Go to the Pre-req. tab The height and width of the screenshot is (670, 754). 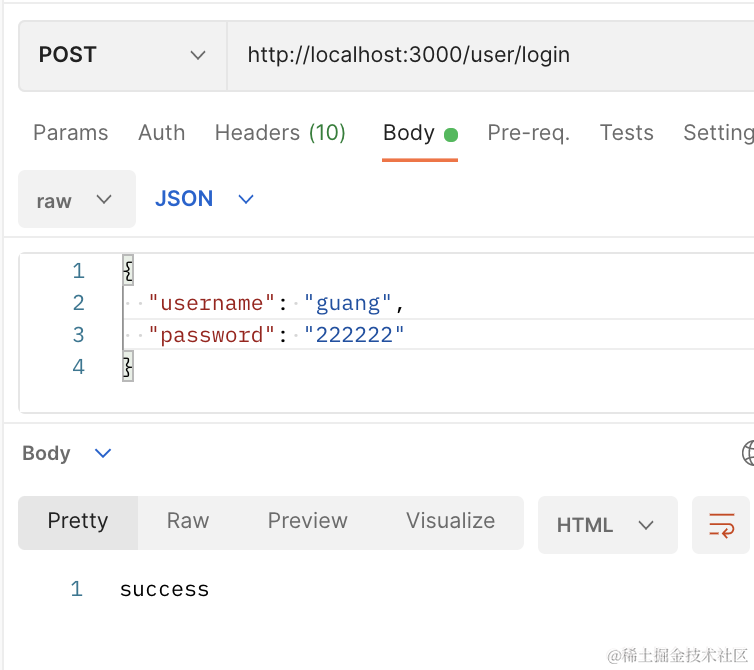tap(528, 133)
